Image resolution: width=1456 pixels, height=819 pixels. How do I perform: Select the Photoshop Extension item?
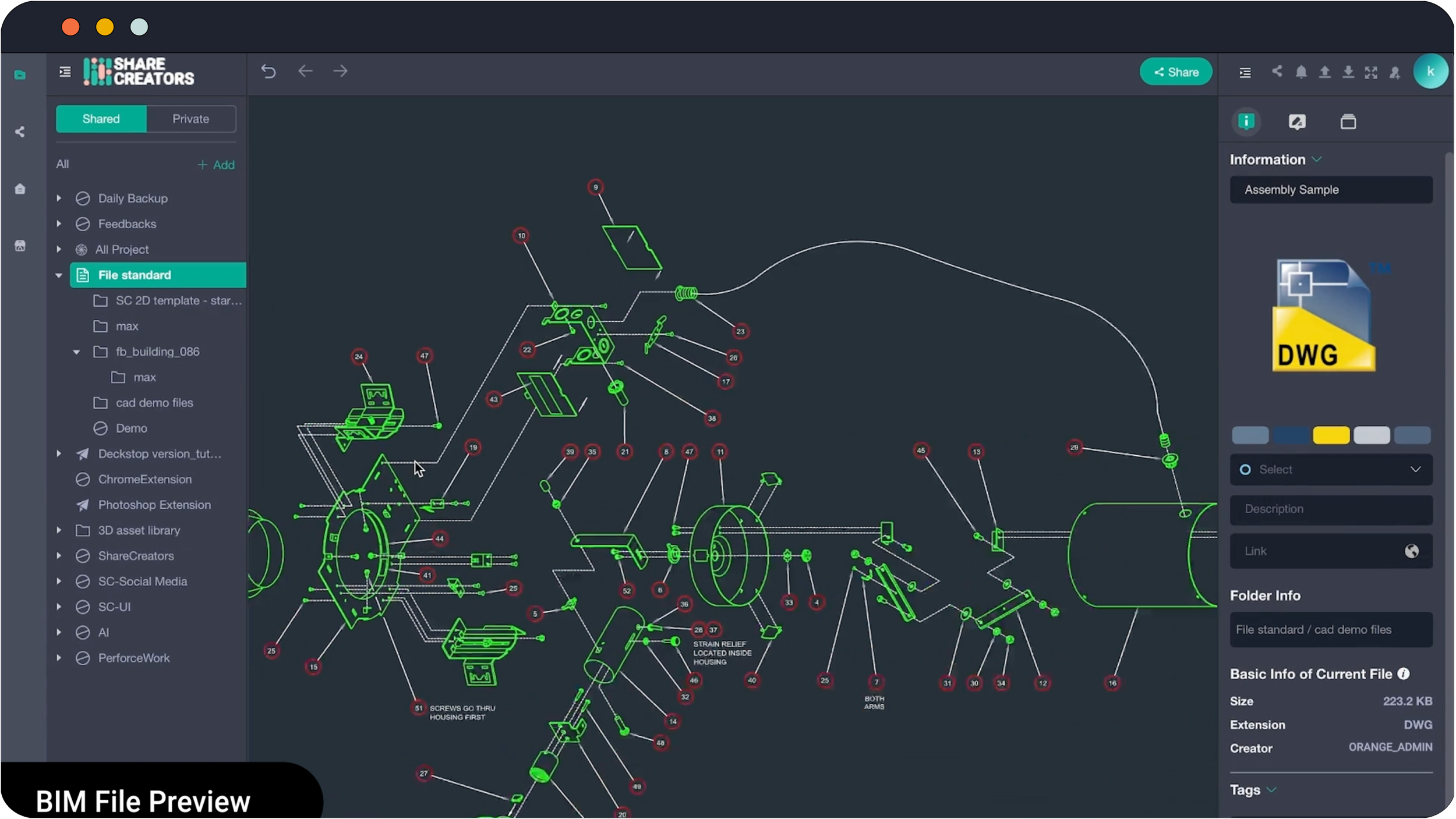pos(154,505)
